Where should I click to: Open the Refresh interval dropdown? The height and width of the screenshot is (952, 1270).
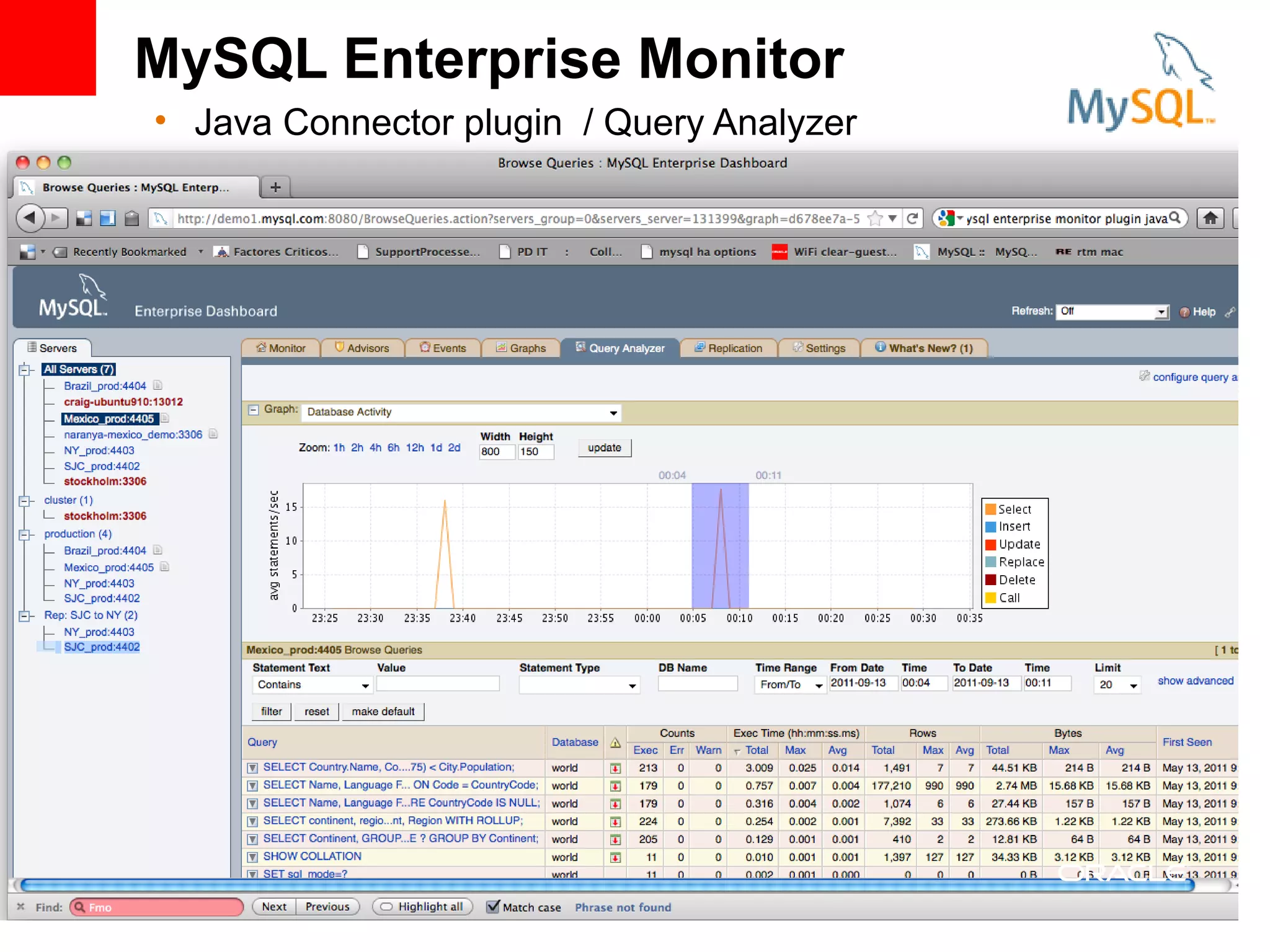click(1112, 311)
